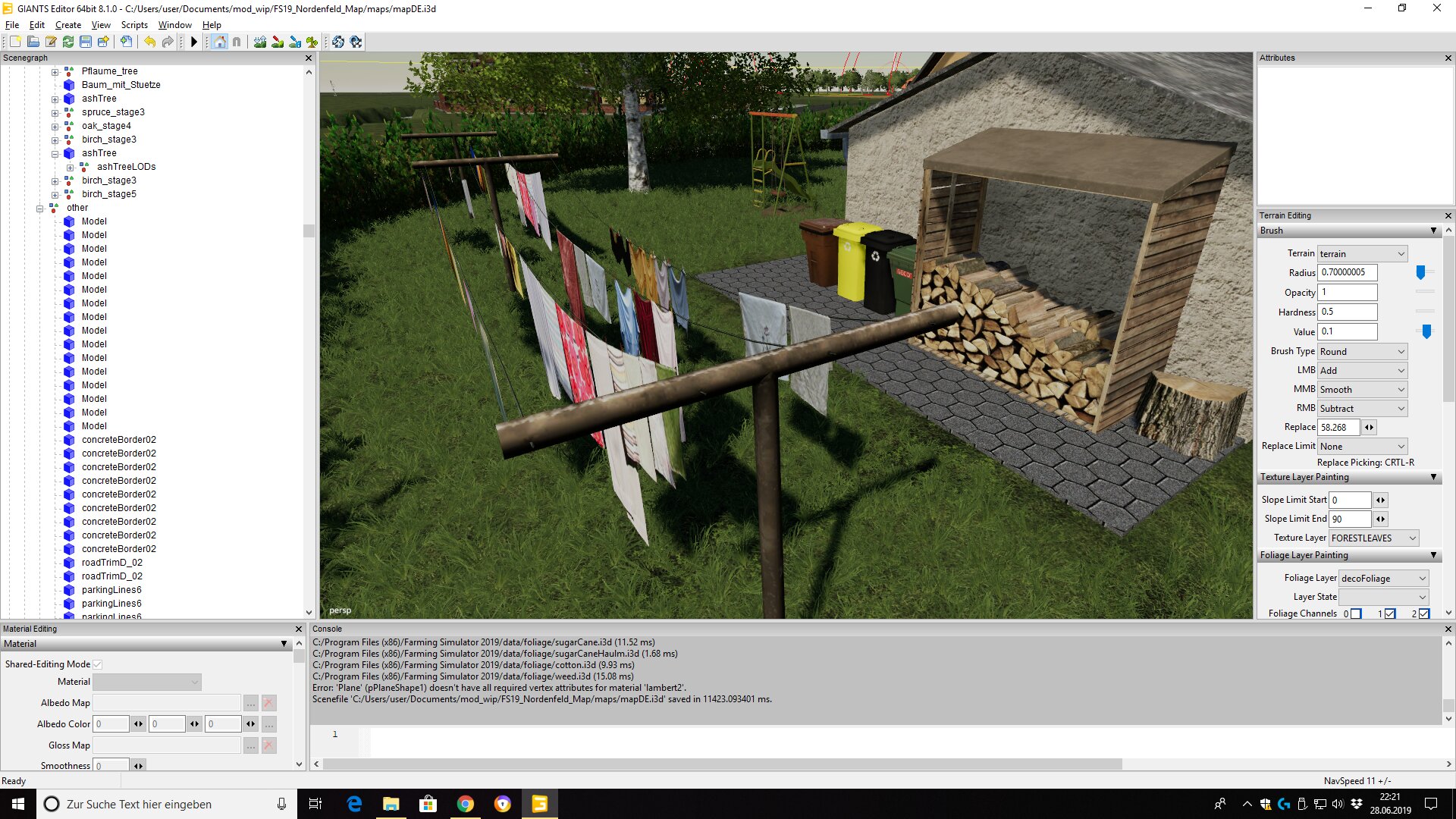The width and height of the screenshot is (1456, 819).
Task: Click the Radius slider handle
Action: click(1421, 272)
